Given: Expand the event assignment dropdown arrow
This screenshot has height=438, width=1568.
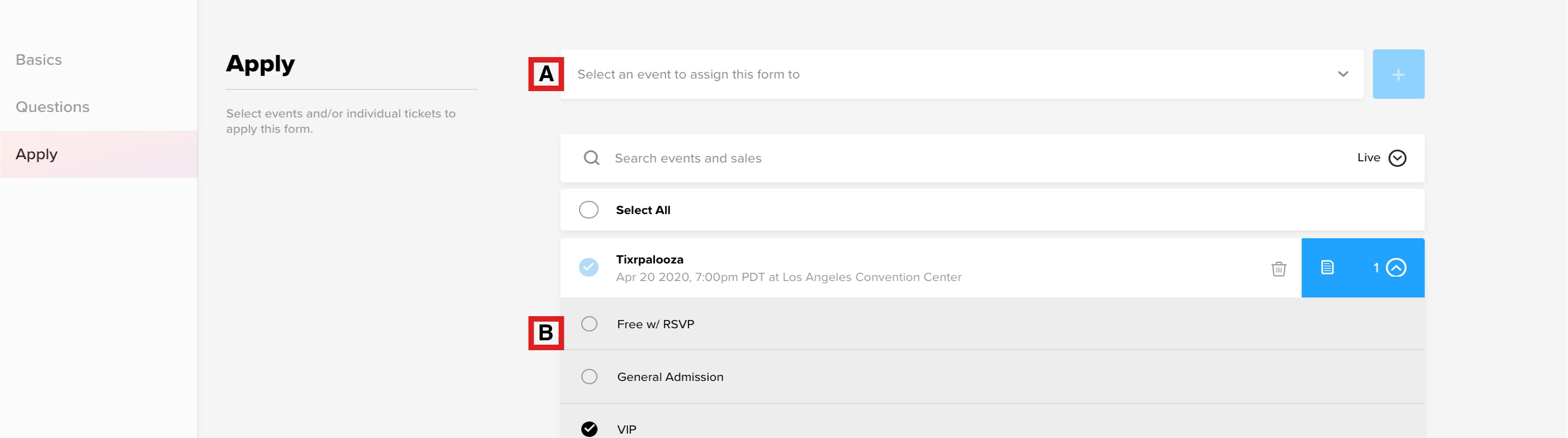Looking at the screenshot, I should click(x=1343, y=74).
